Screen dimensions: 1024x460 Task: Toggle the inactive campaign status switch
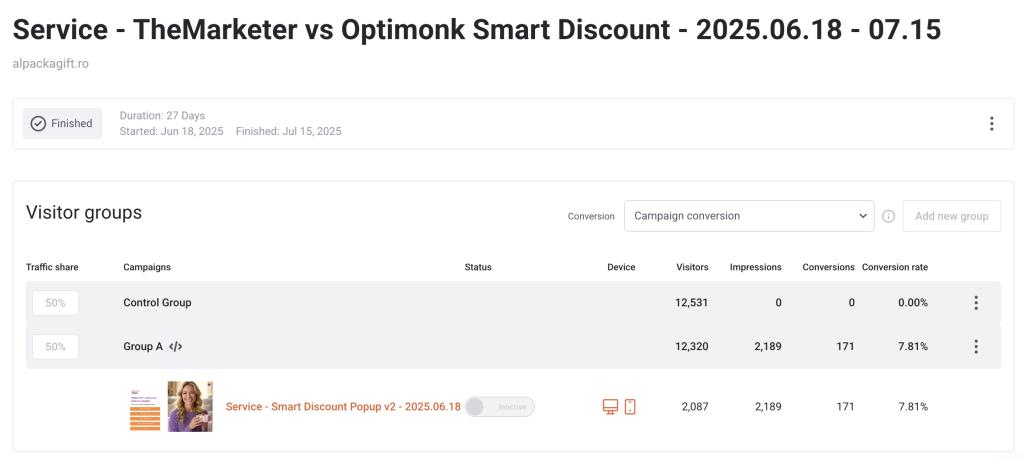[500, 407]
